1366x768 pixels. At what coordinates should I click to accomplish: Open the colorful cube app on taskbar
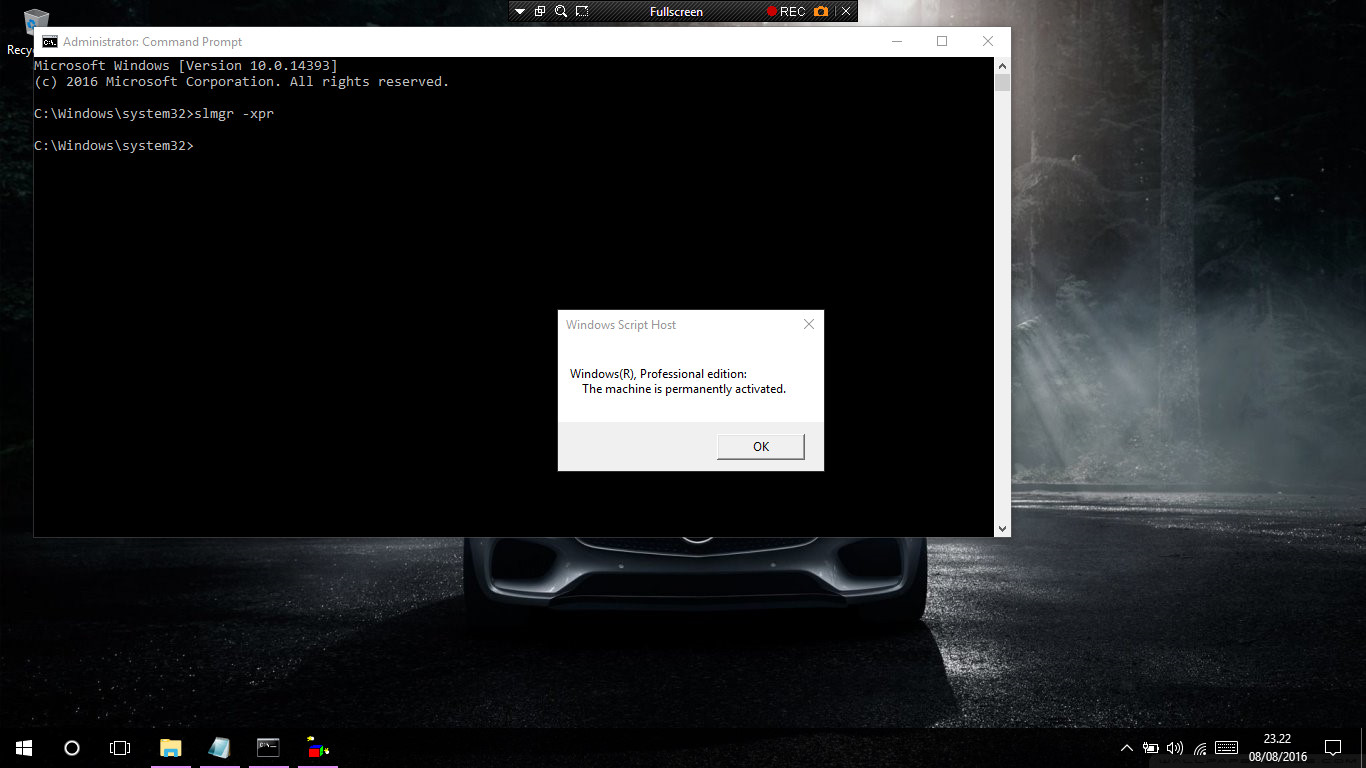317,747
